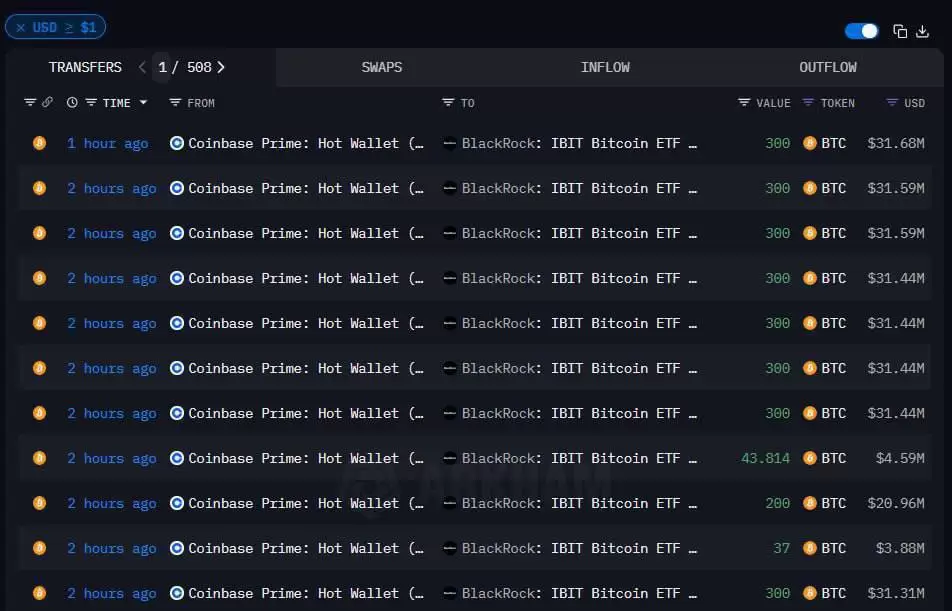952x611 pixels.
Task: Click the BlackRock logo in the $31.31M row
Action: coord(450,593)
